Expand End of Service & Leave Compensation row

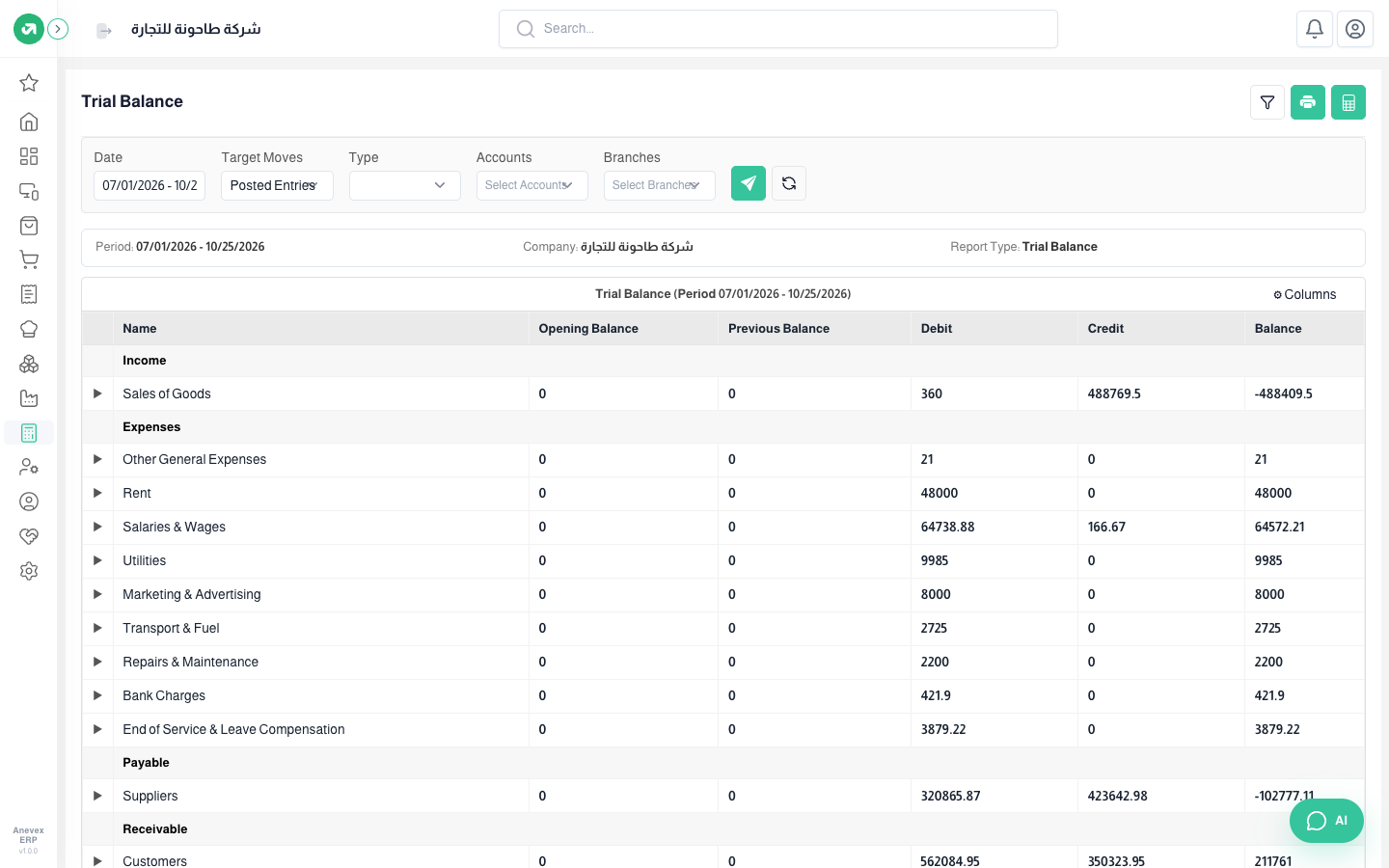coord(97,729)
